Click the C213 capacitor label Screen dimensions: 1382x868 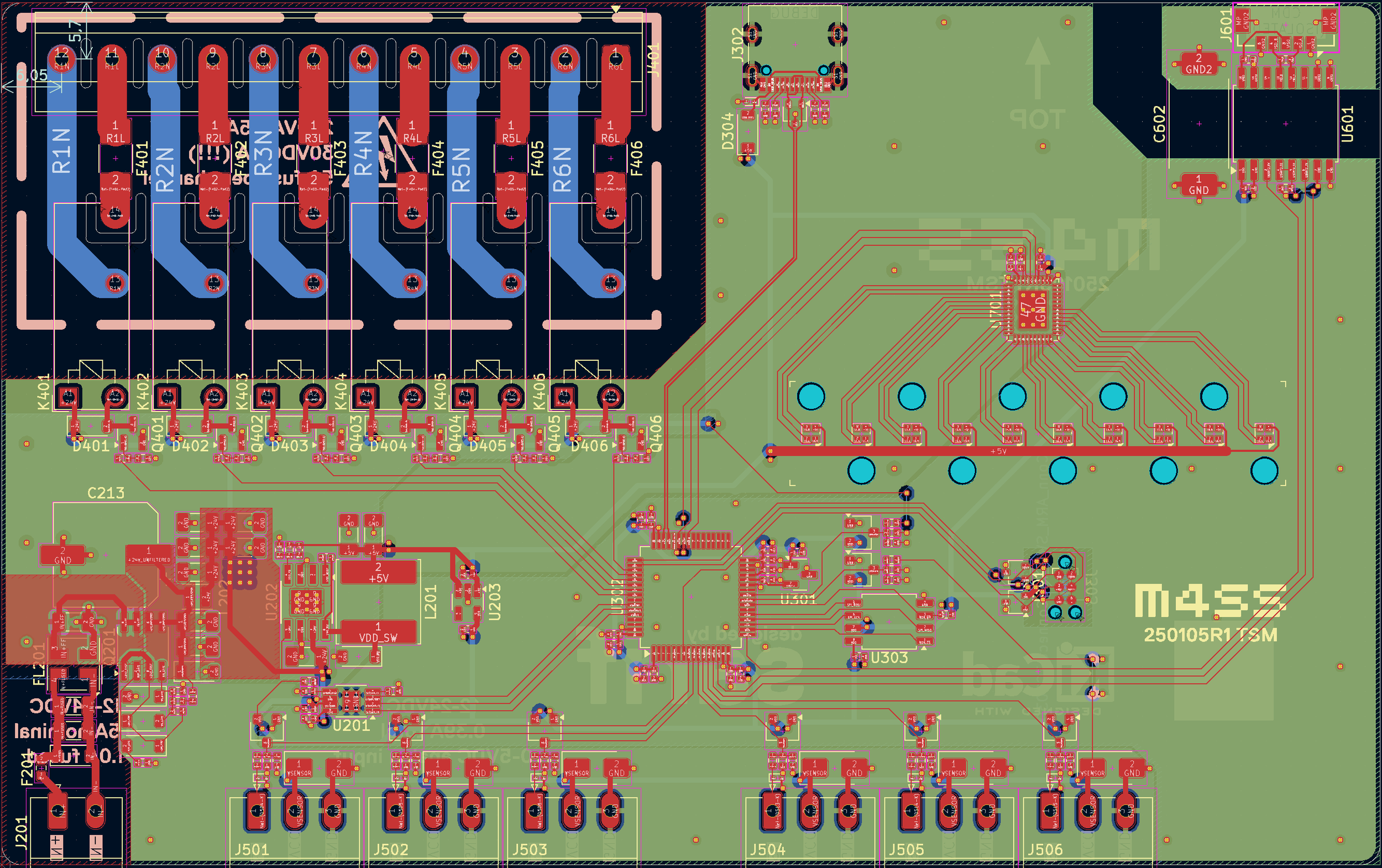[106, 493]
